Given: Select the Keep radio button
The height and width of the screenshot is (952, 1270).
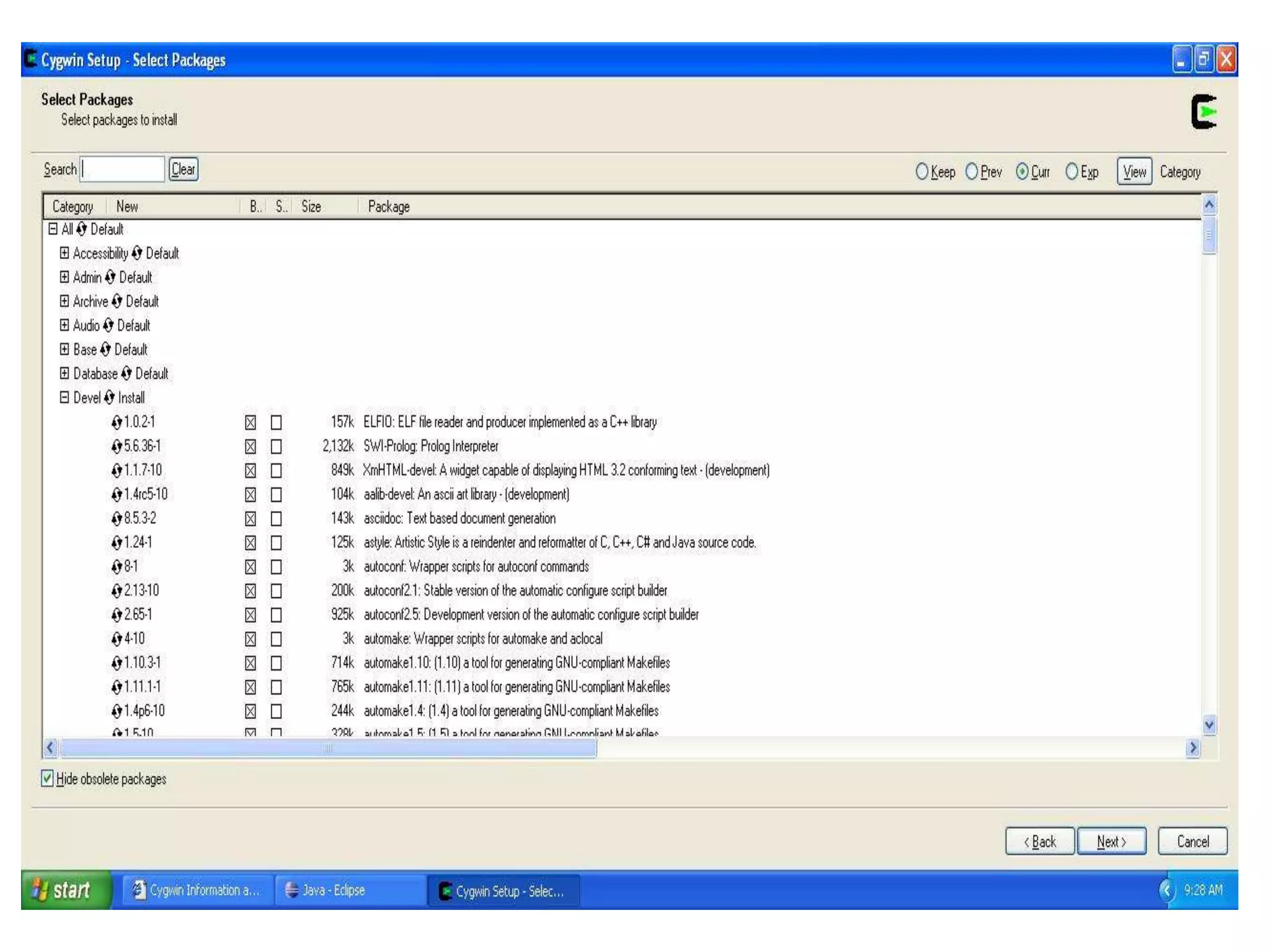Looking at the screenshot, I should pos(921,172).
